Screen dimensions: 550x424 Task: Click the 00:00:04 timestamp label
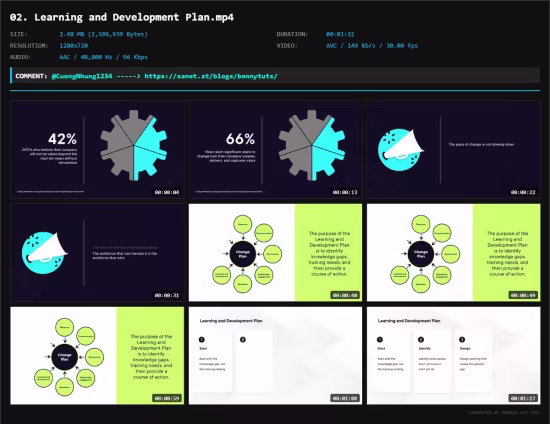(x=167, y=192)
